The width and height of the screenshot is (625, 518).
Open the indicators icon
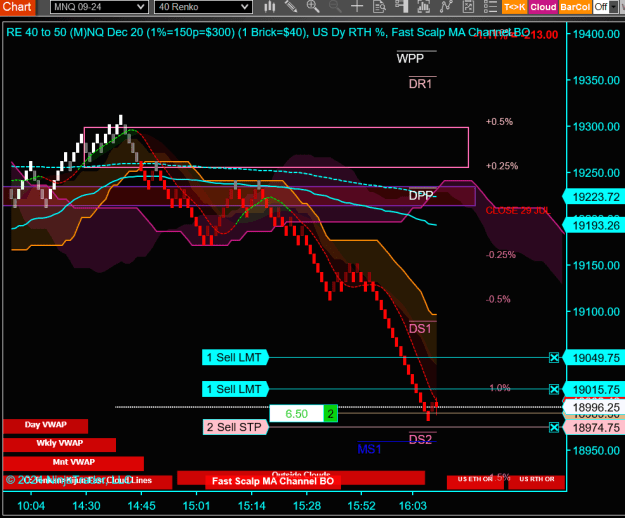pyautogui.click(x=424, y=6)
